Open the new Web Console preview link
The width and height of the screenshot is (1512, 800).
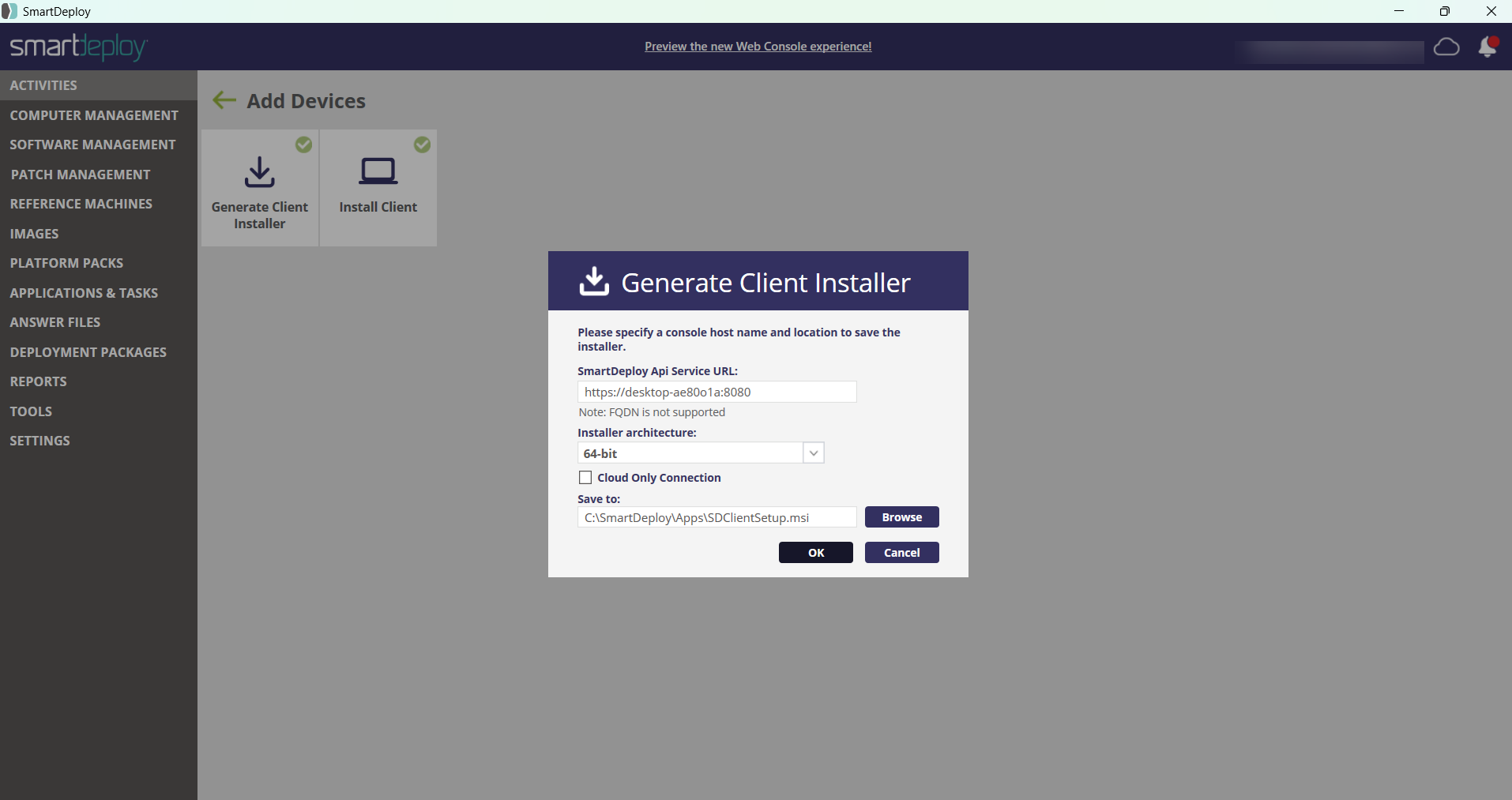pos(758,47)
